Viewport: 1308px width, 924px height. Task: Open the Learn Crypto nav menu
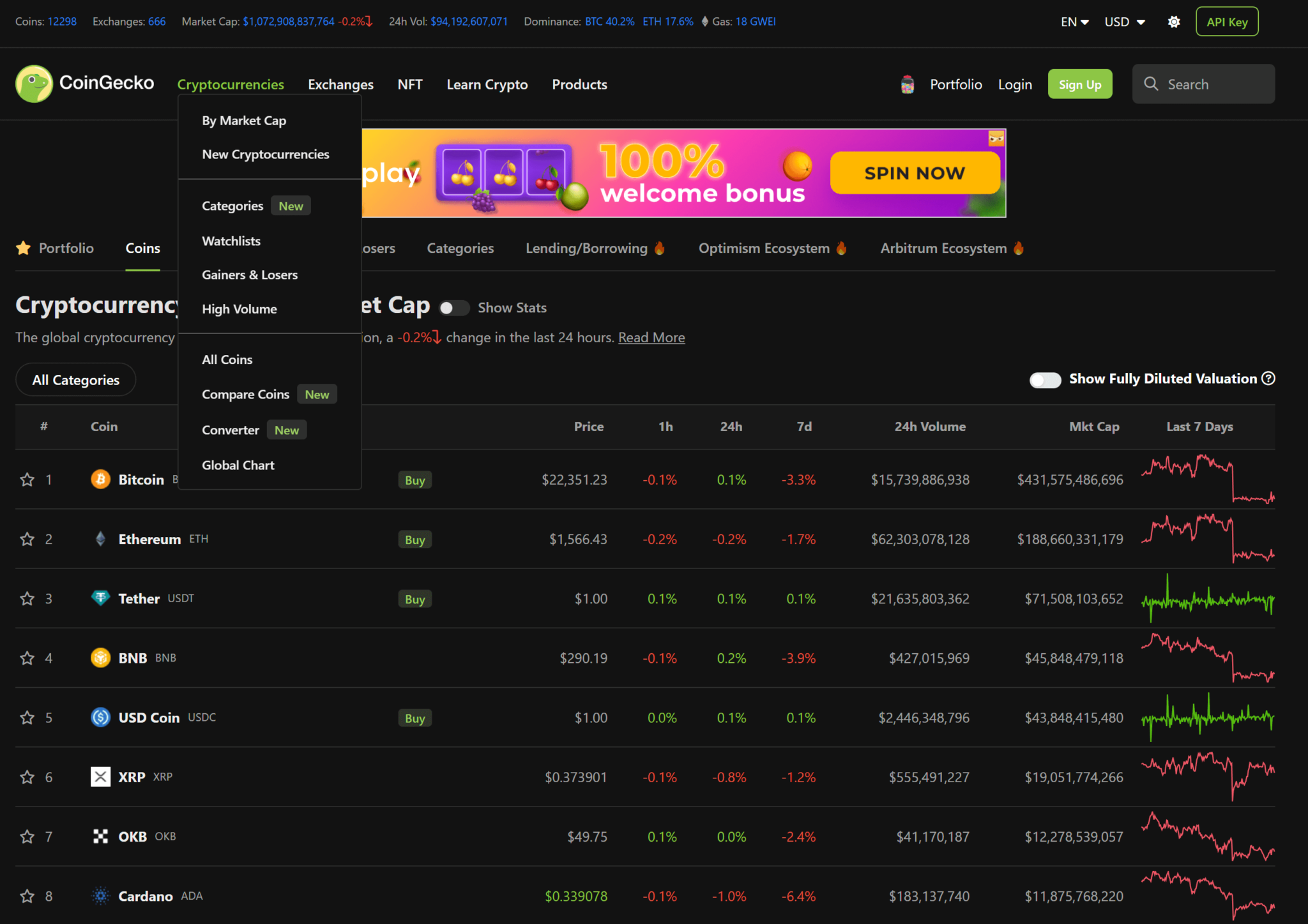487,84
